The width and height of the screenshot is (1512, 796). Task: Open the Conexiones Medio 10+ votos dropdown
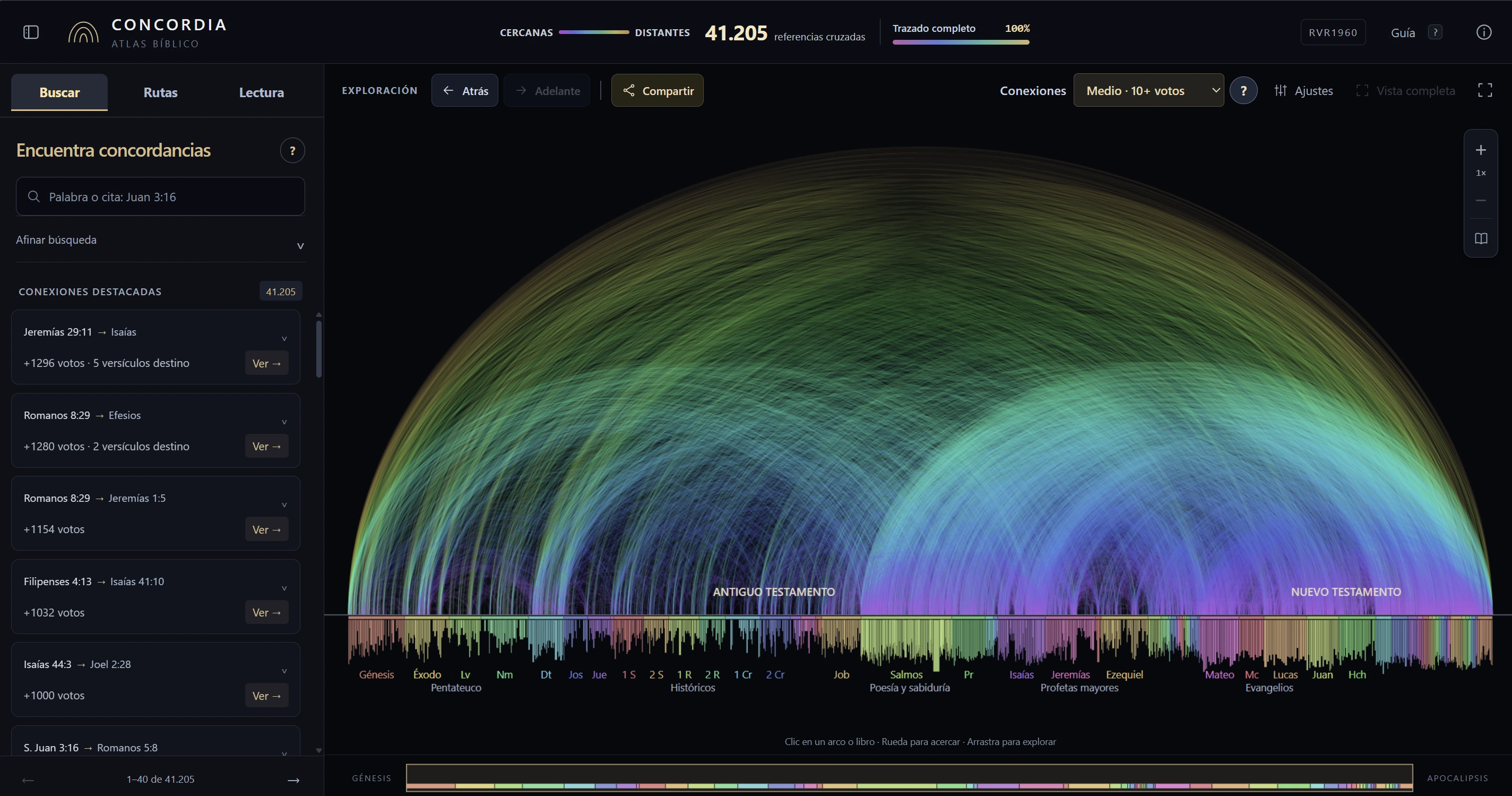coord(1148,90)
